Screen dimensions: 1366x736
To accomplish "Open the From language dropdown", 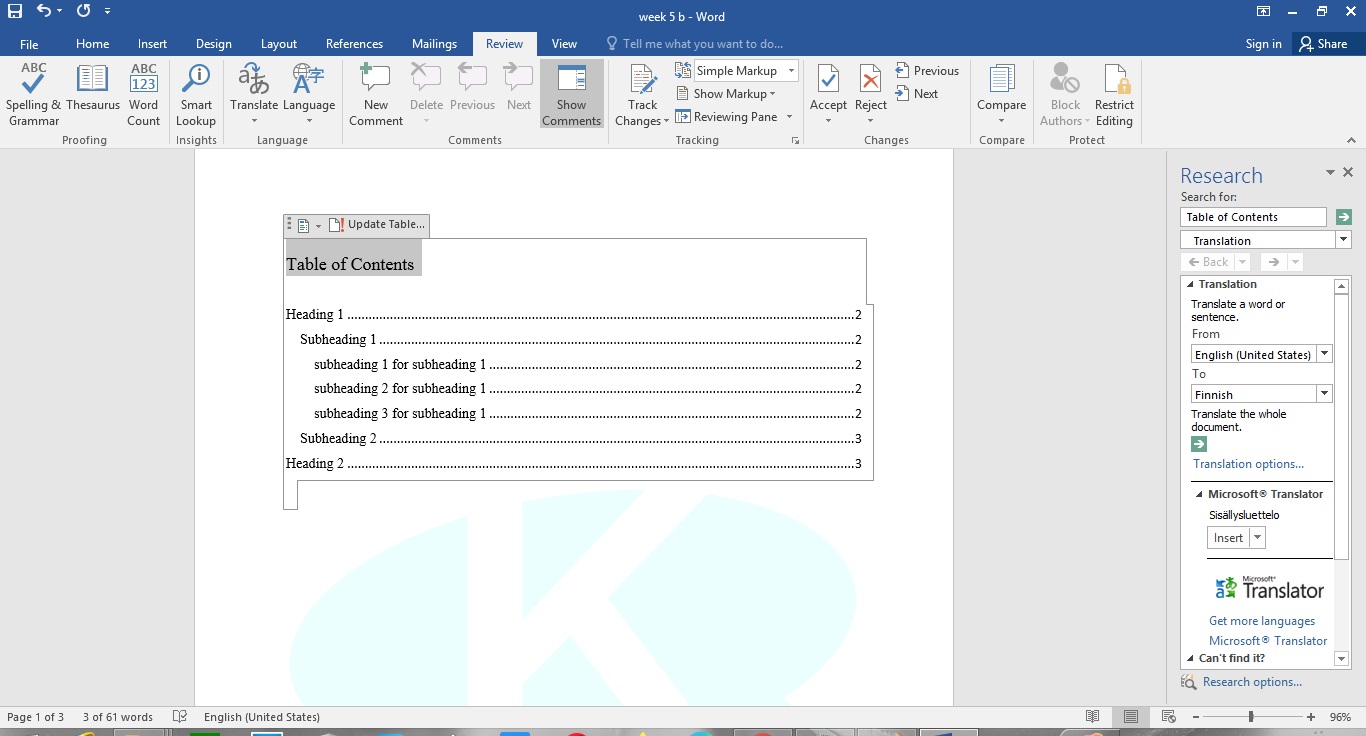I will [1324, 354].
